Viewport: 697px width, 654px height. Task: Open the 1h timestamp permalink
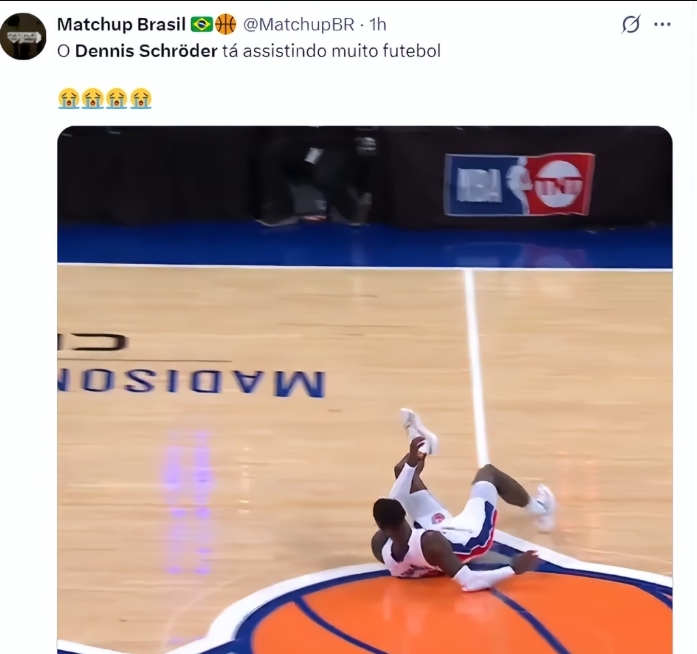[x=378, y=24]
